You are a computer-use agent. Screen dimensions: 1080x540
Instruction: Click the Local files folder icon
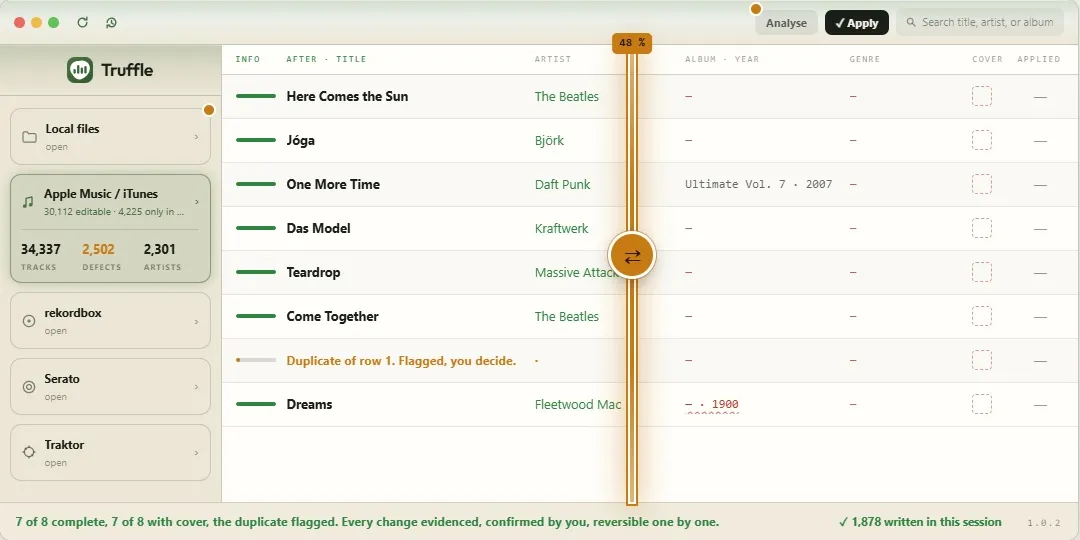[29, 137]
